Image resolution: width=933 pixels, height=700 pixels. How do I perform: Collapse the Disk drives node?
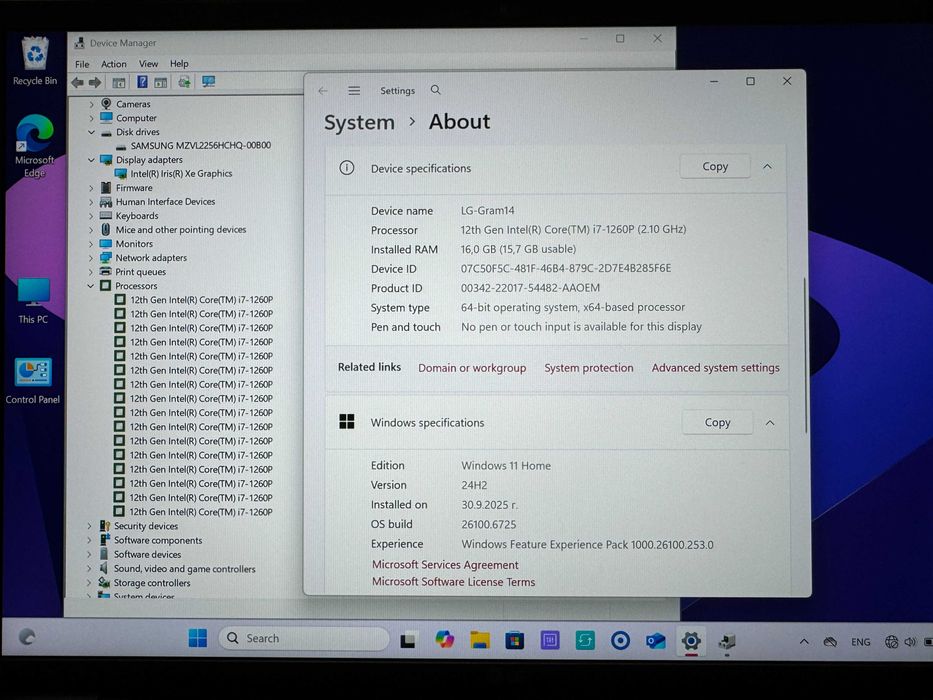91,132
